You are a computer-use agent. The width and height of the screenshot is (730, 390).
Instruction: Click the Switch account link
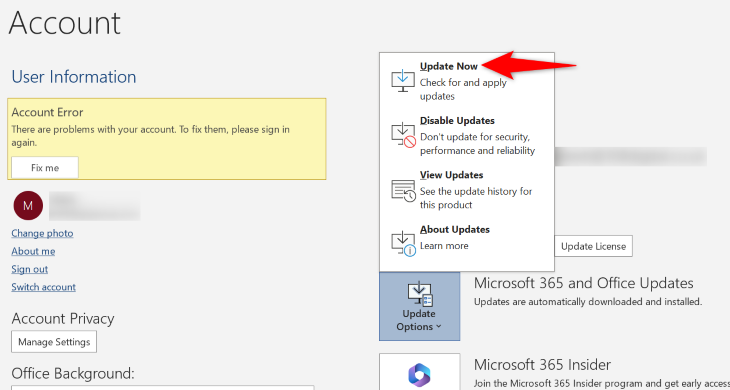[x=44, y=287]
